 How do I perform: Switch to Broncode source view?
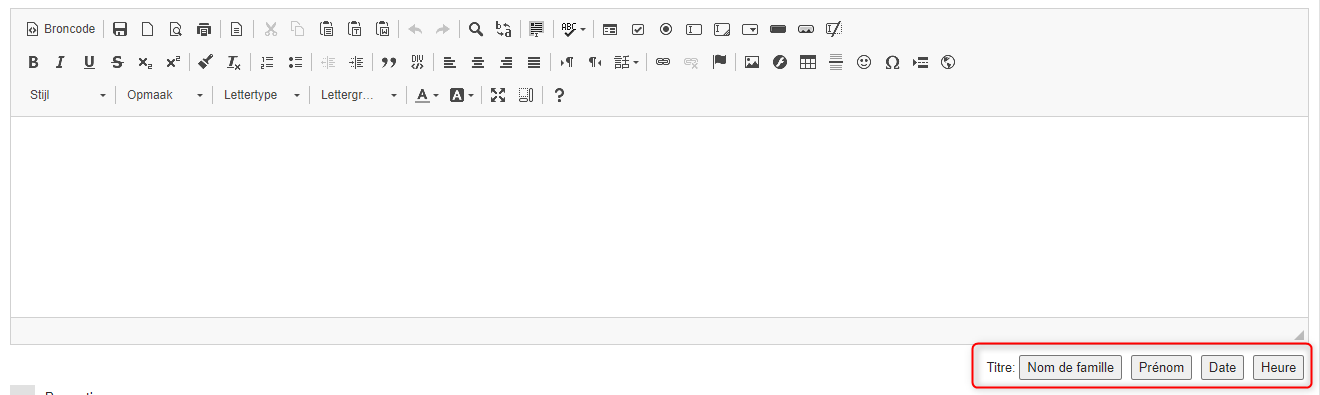click(60, 29)
